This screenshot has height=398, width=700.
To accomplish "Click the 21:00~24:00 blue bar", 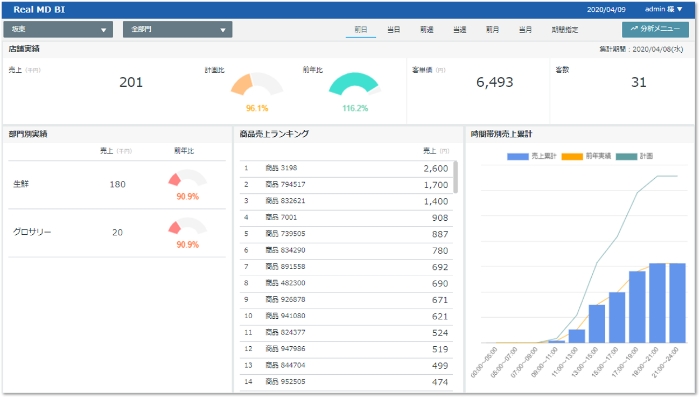I will coord(677,303).
